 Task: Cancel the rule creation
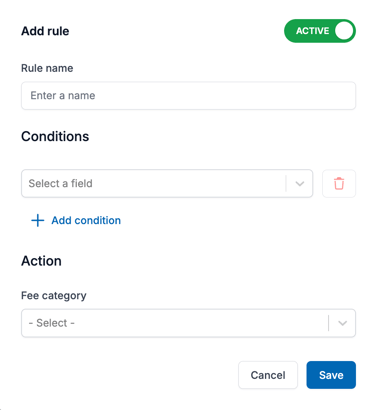[268, 375]
